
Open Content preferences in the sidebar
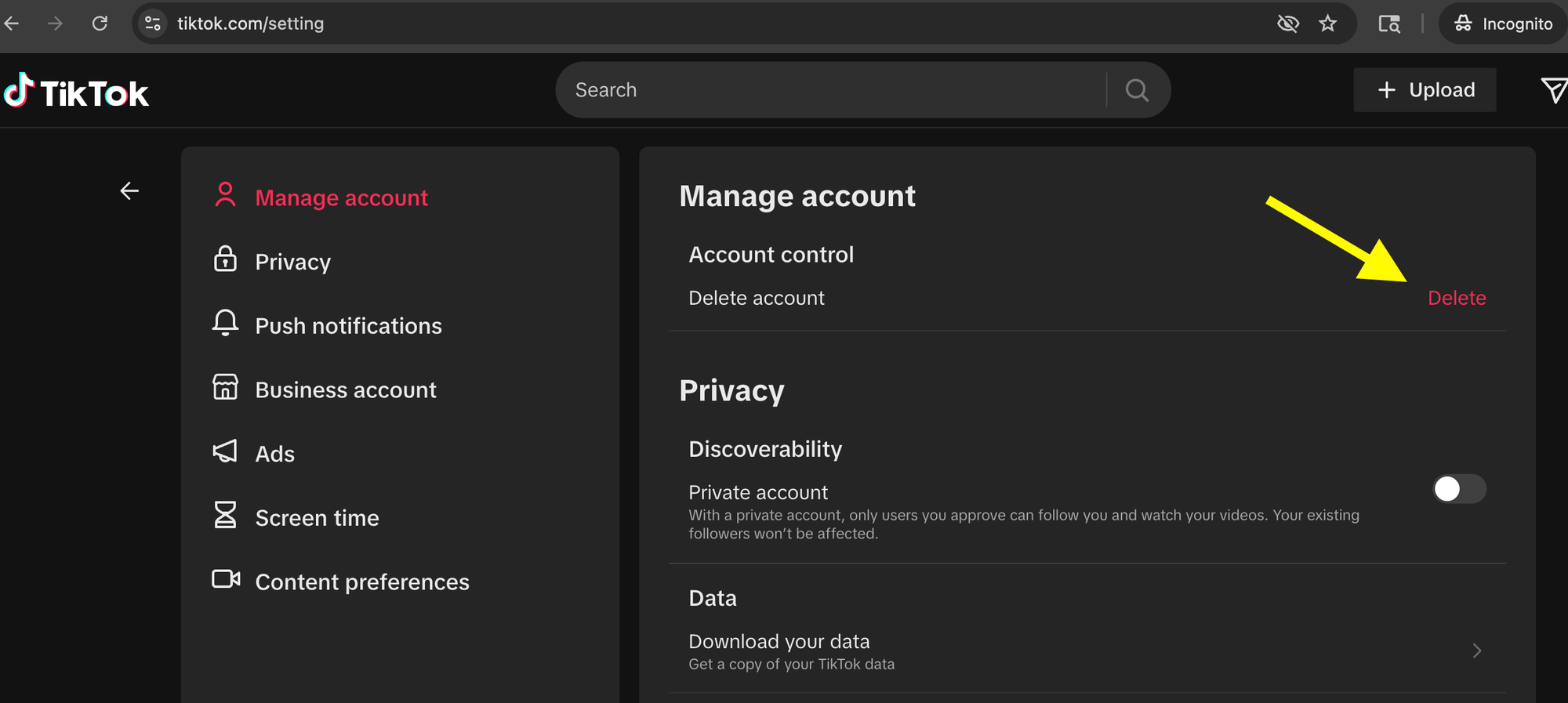click(x=362, y=582)
